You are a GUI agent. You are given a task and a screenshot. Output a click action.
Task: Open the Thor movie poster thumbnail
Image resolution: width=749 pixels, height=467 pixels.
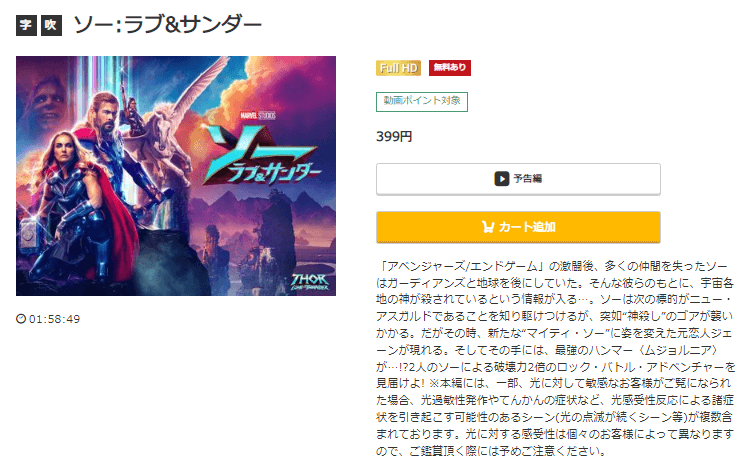(176, 176)
